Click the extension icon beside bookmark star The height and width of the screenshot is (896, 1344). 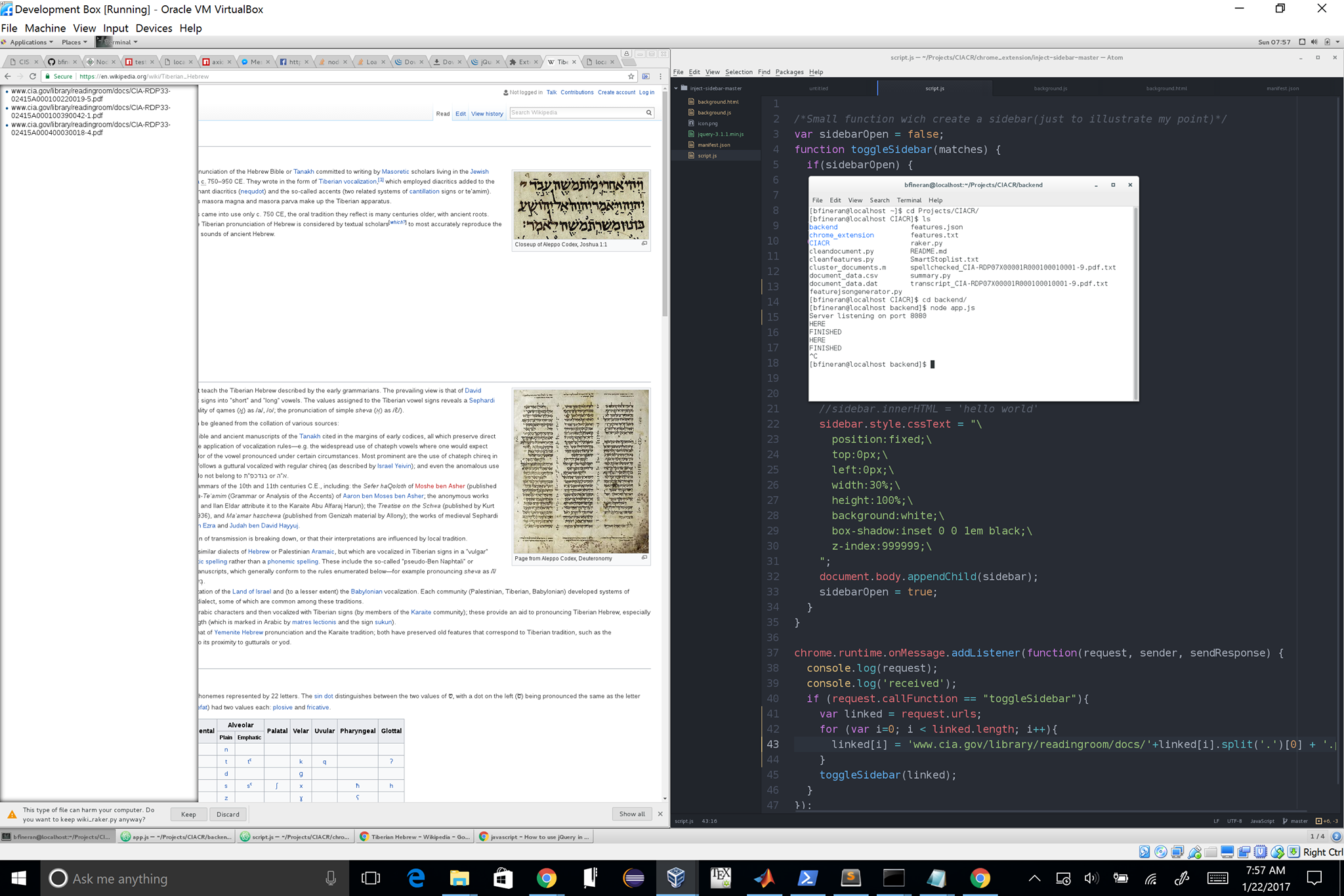click(x=646, y=77)
